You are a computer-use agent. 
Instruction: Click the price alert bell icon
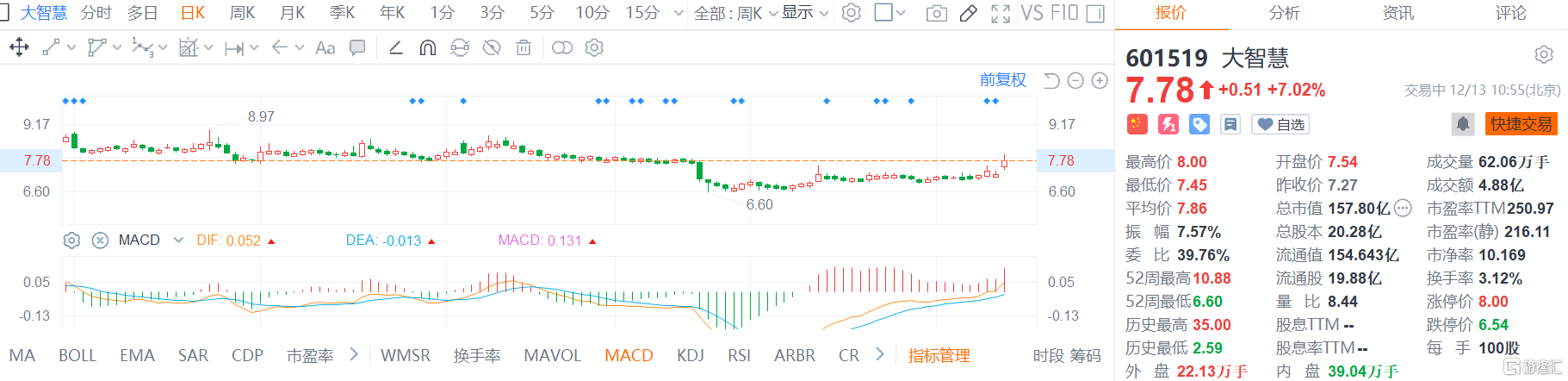[x=1462, y=124]
